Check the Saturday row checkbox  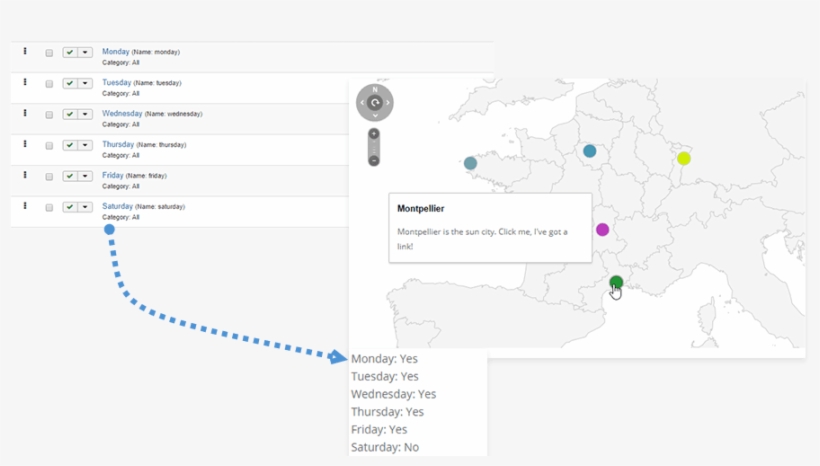click(x=49, y=208)
